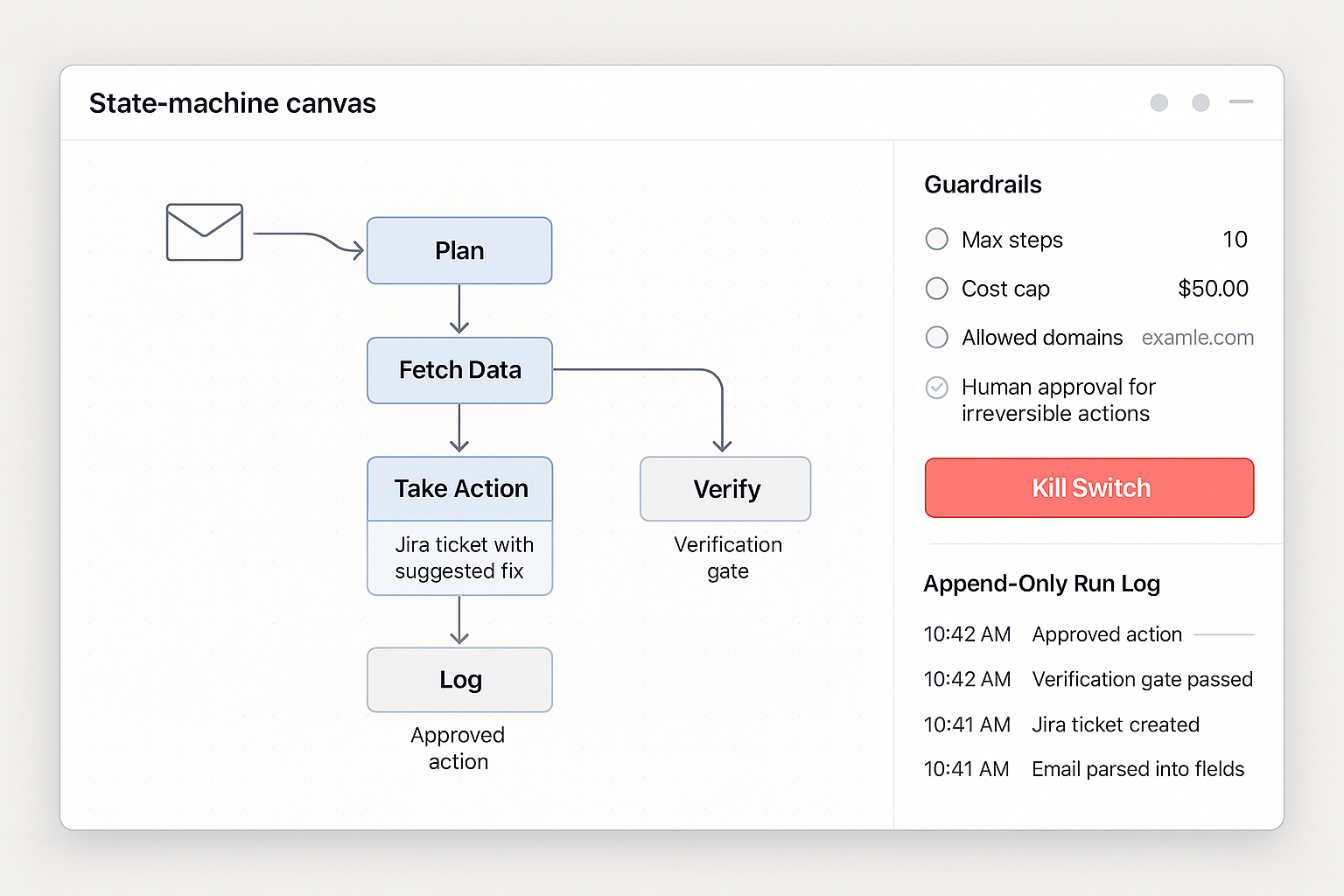
Task: Select the Fetch Data state node
Action: coord(459,370)
